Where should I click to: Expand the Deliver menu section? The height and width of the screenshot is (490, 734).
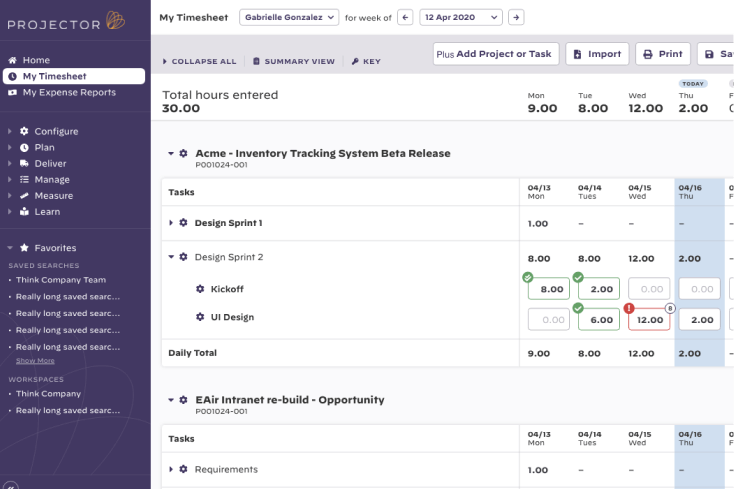(x=9, y=163)
